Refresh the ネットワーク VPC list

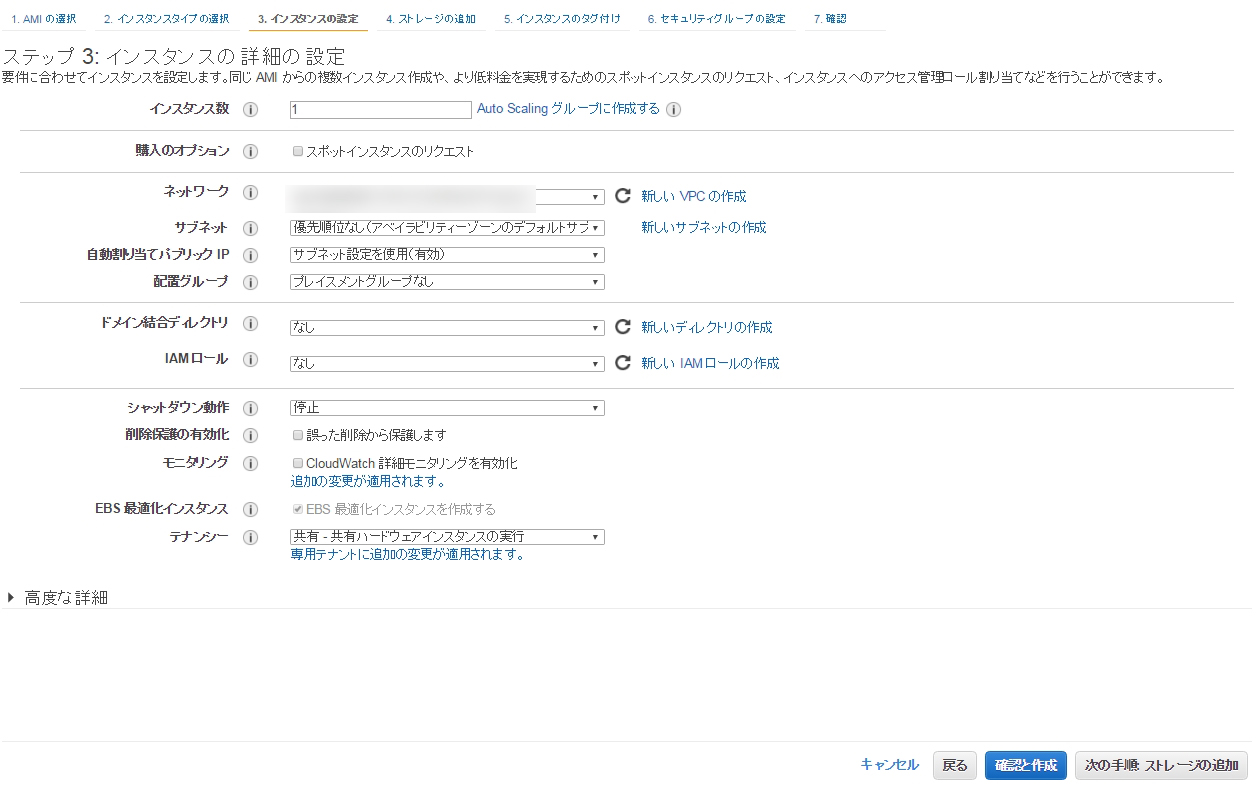coord(622,196)
